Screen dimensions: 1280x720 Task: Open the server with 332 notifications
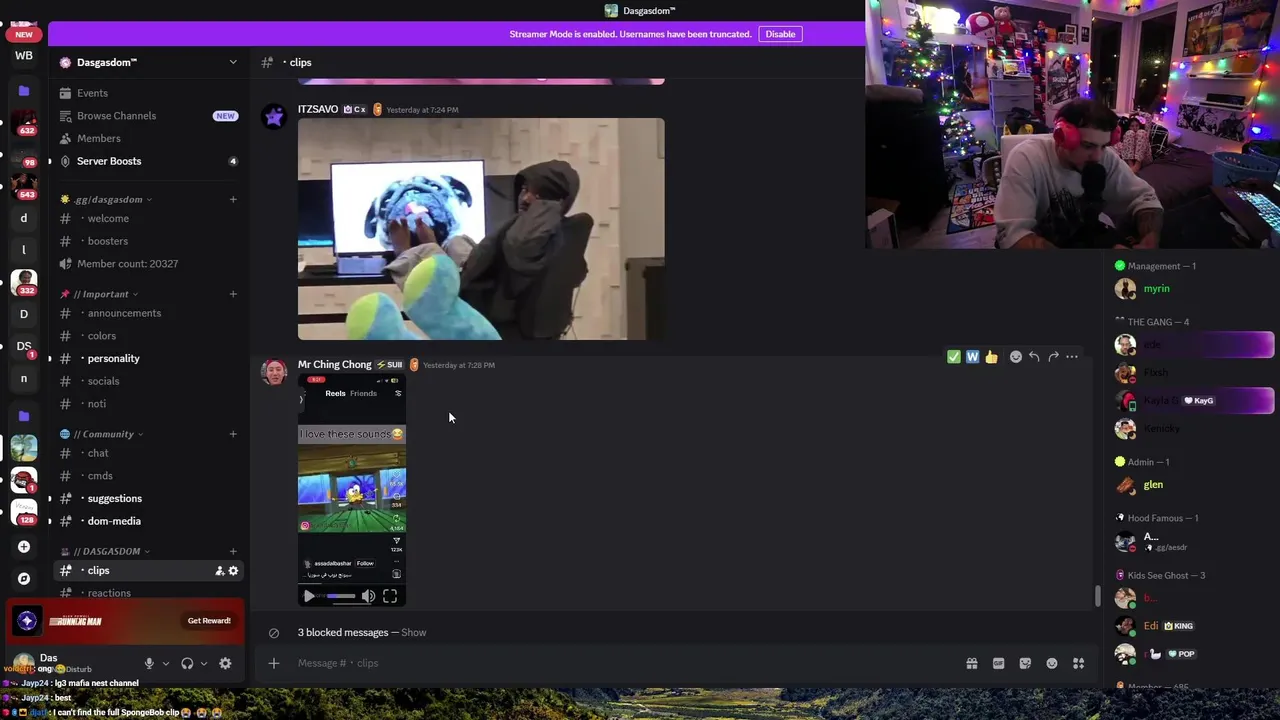[x=24, y=283]
